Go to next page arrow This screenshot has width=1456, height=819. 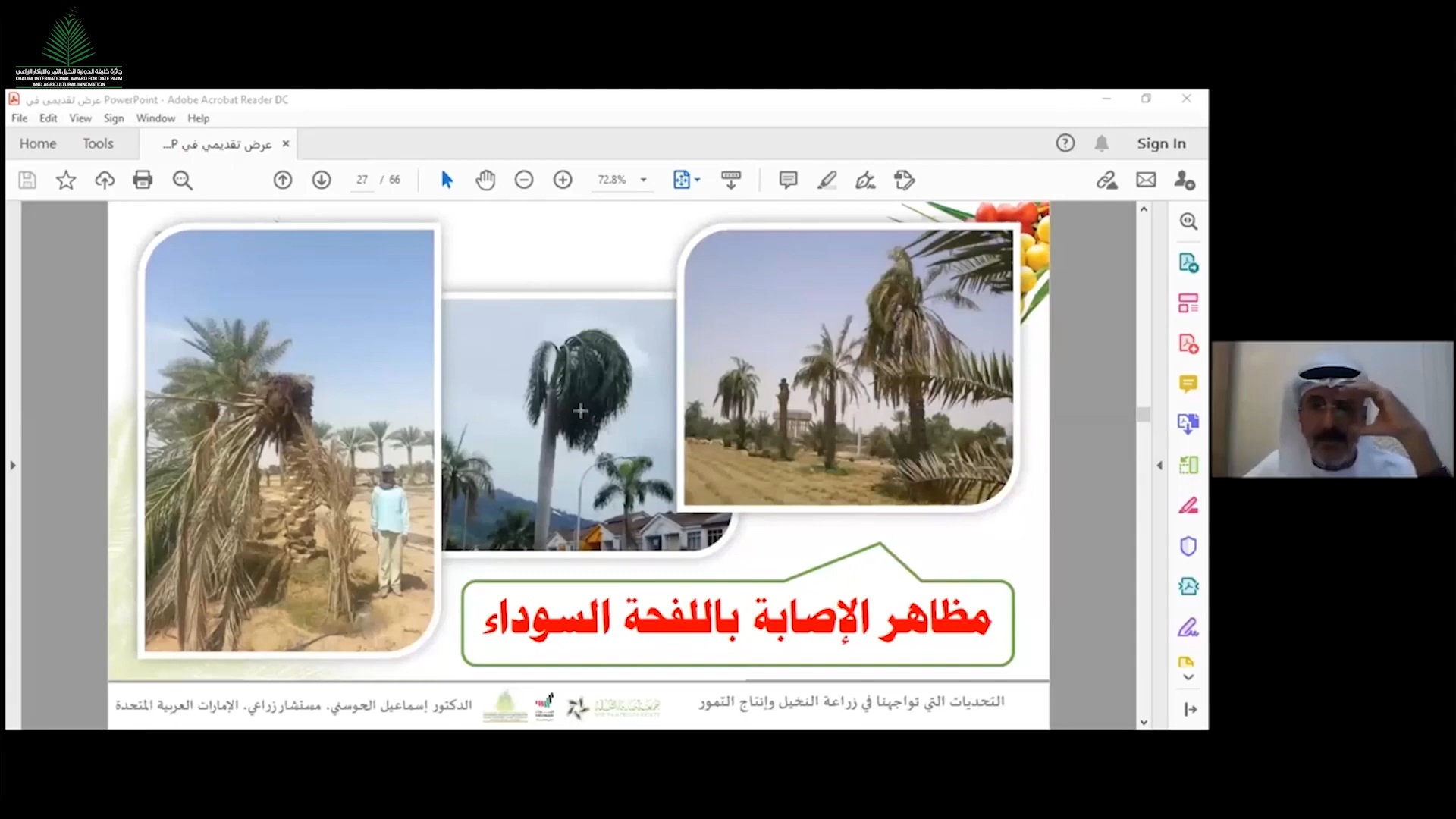[322, 180]
